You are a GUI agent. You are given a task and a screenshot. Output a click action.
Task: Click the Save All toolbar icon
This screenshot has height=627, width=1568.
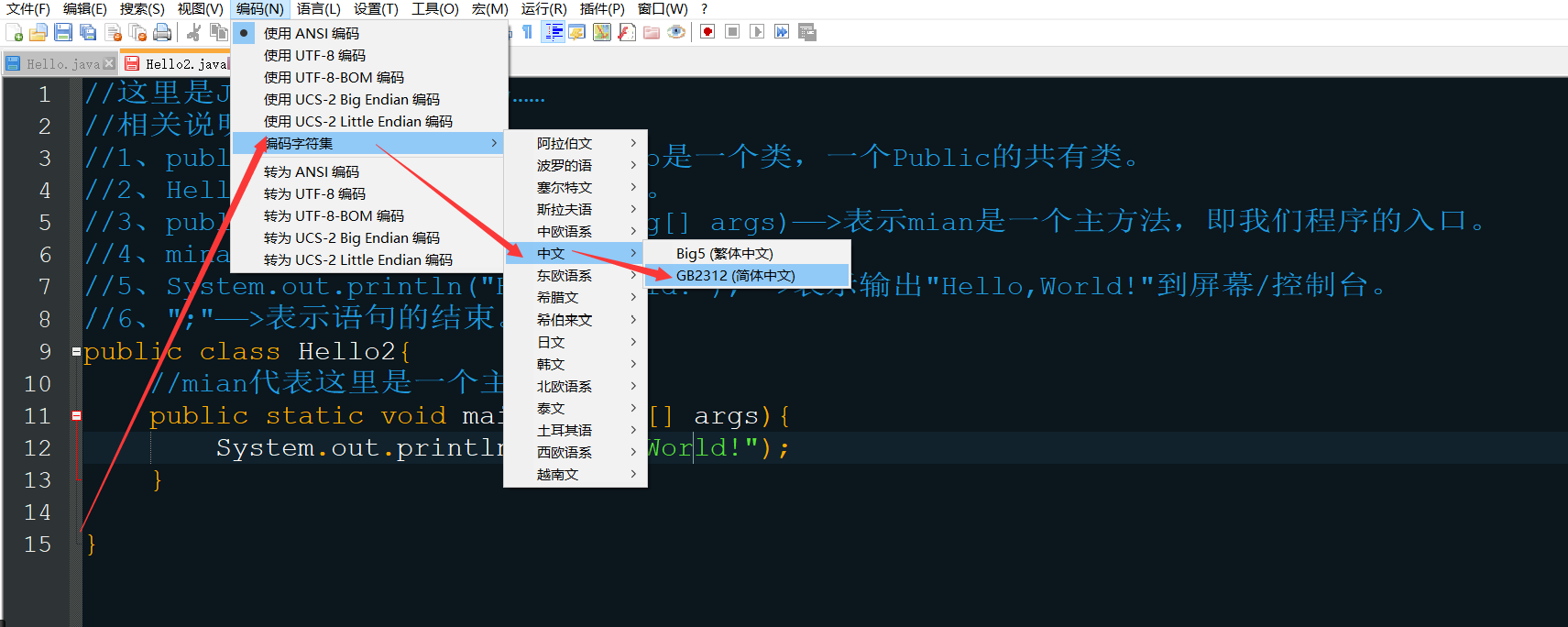tap(88, 33)
